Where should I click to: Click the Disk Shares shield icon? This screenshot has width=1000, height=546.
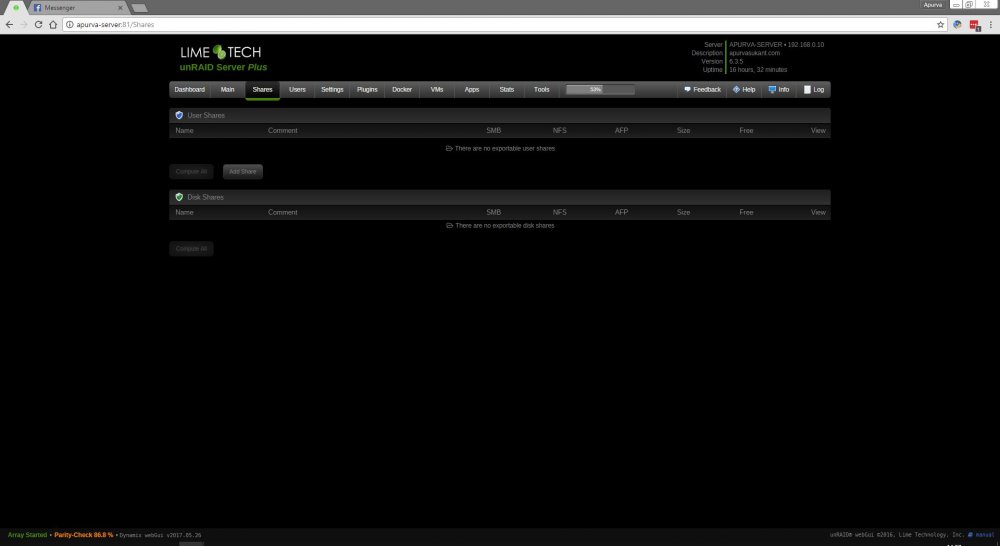179,197
